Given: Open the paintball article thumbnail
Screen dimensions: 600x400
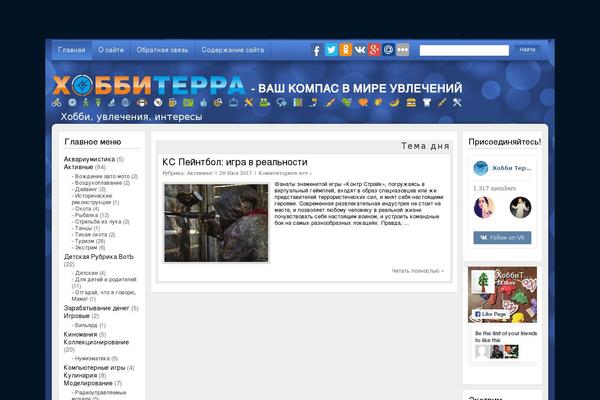Looking at the screenshot, I should coord(216,223).
